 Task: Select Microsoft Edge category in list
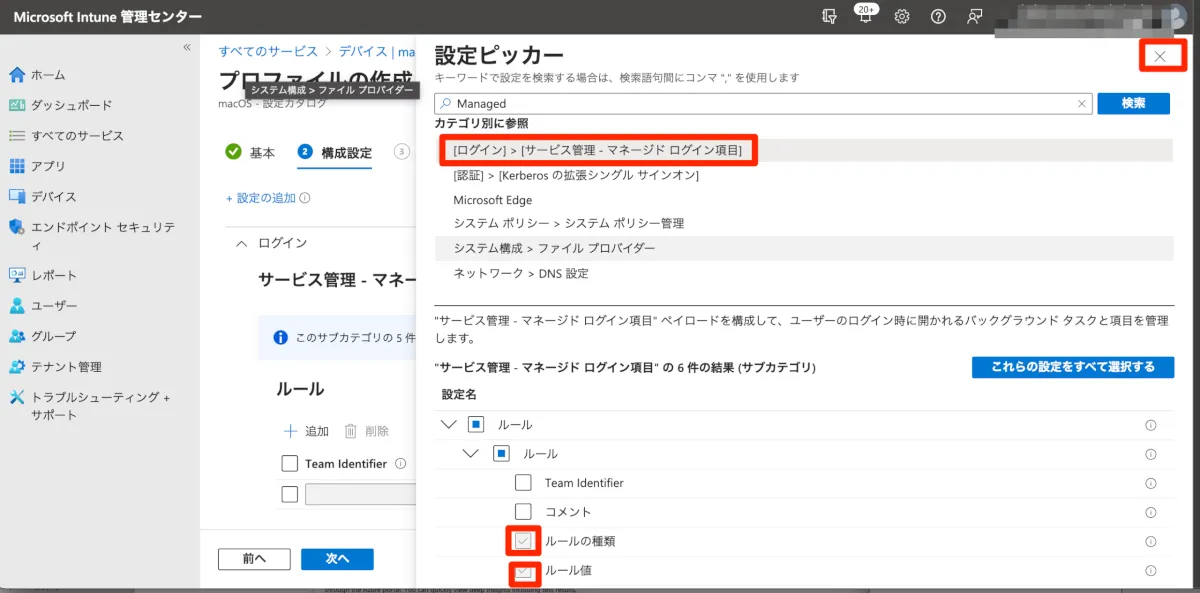point(493,200)
